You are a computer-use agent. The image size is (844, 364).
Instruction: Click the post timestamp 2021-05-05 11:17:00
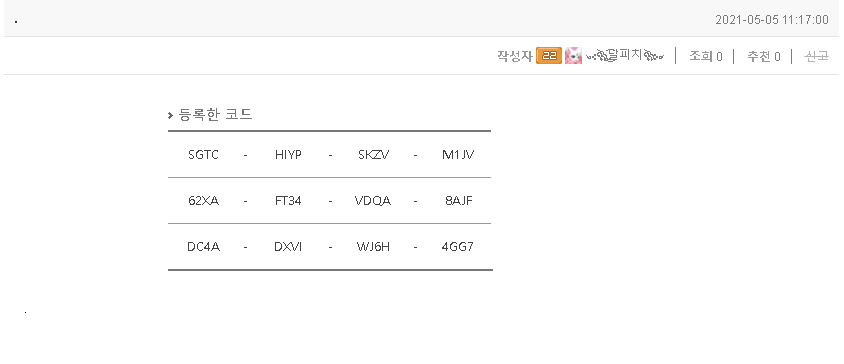772,20
